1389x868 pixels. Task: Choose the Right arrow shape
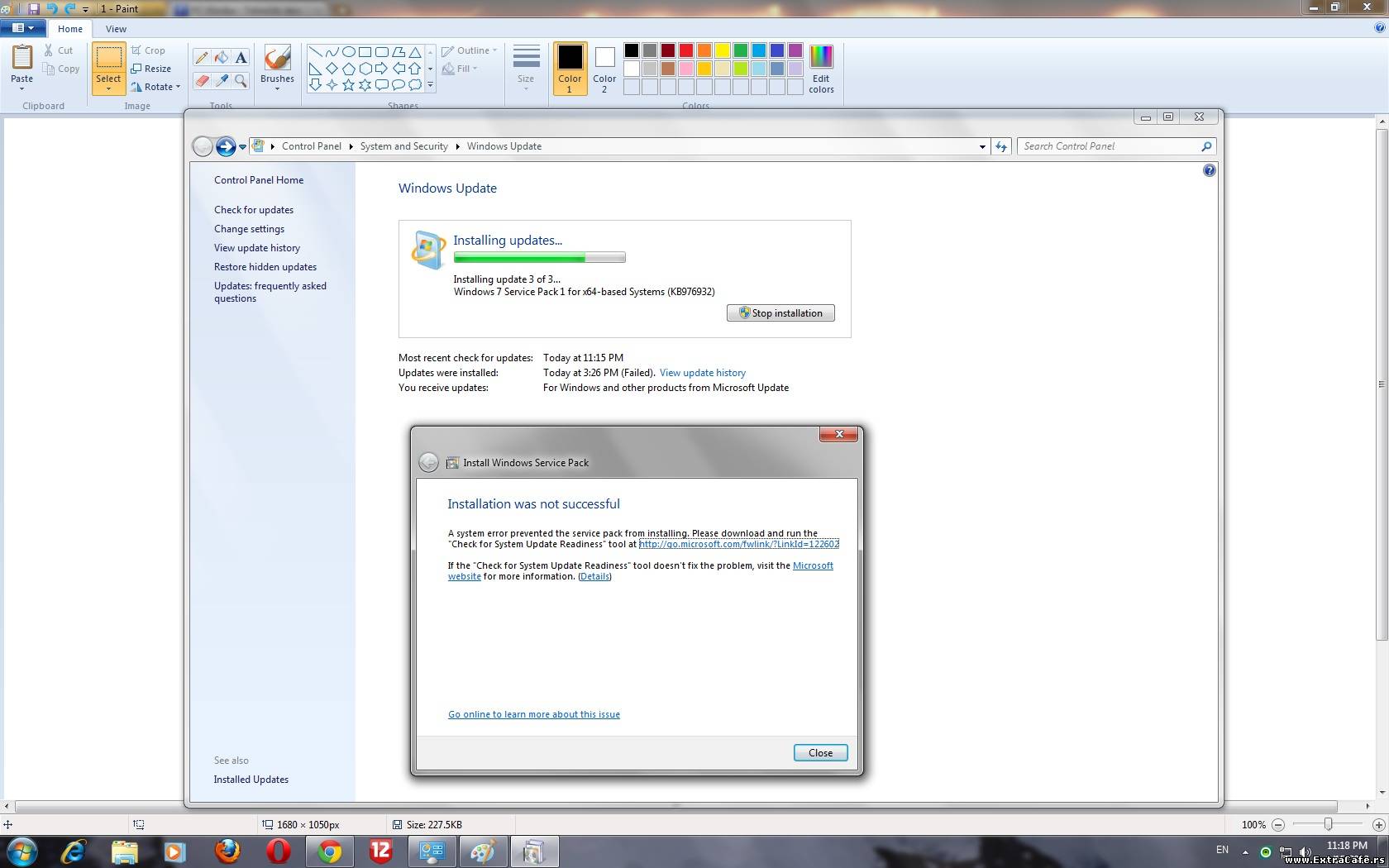click(381, 69)
